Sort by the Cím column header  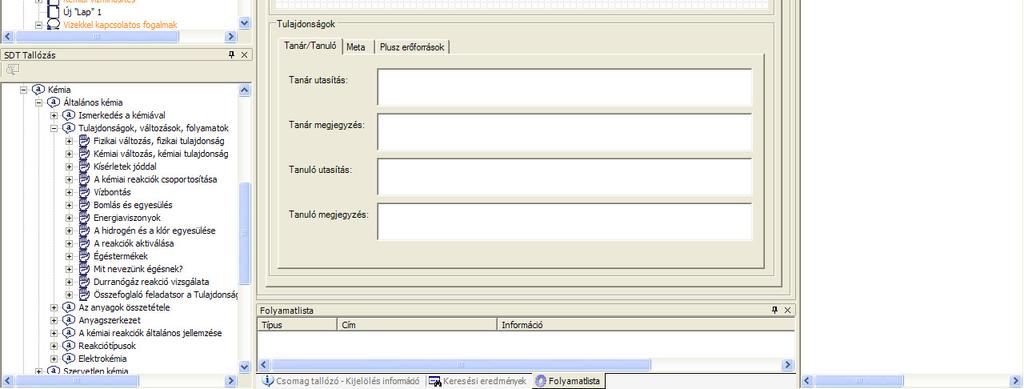[x=417, y=324]
